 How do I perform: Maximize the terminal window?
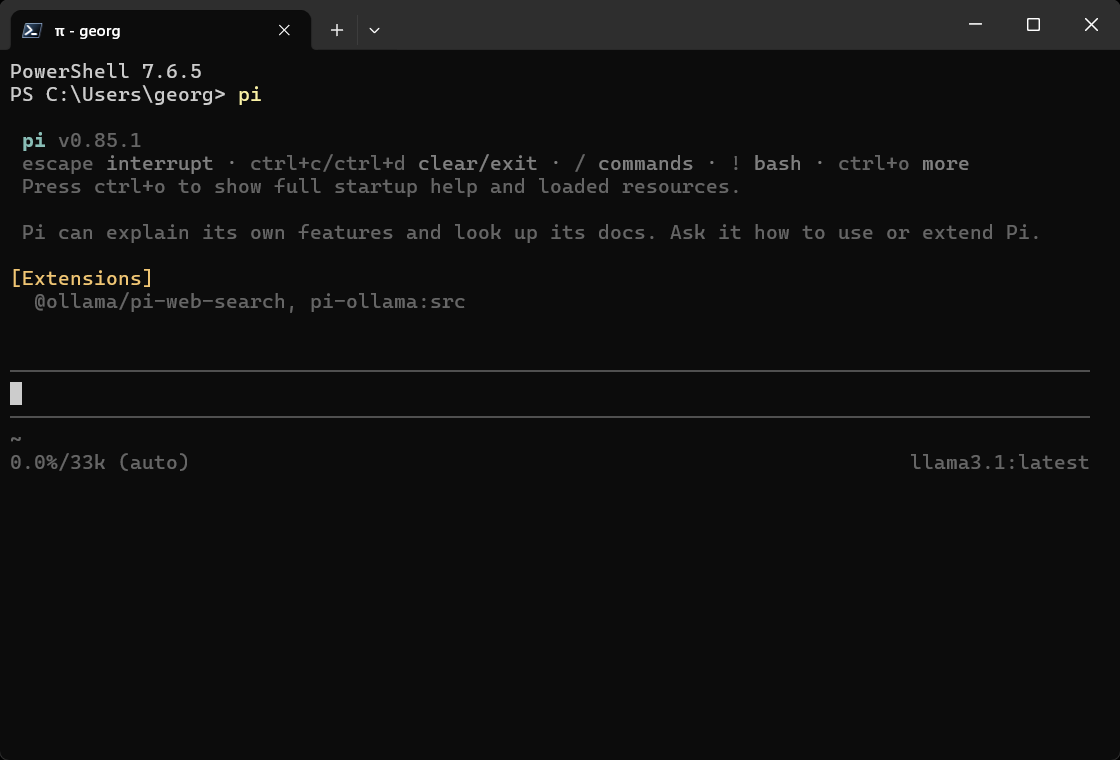click(x=1033, y=24)
